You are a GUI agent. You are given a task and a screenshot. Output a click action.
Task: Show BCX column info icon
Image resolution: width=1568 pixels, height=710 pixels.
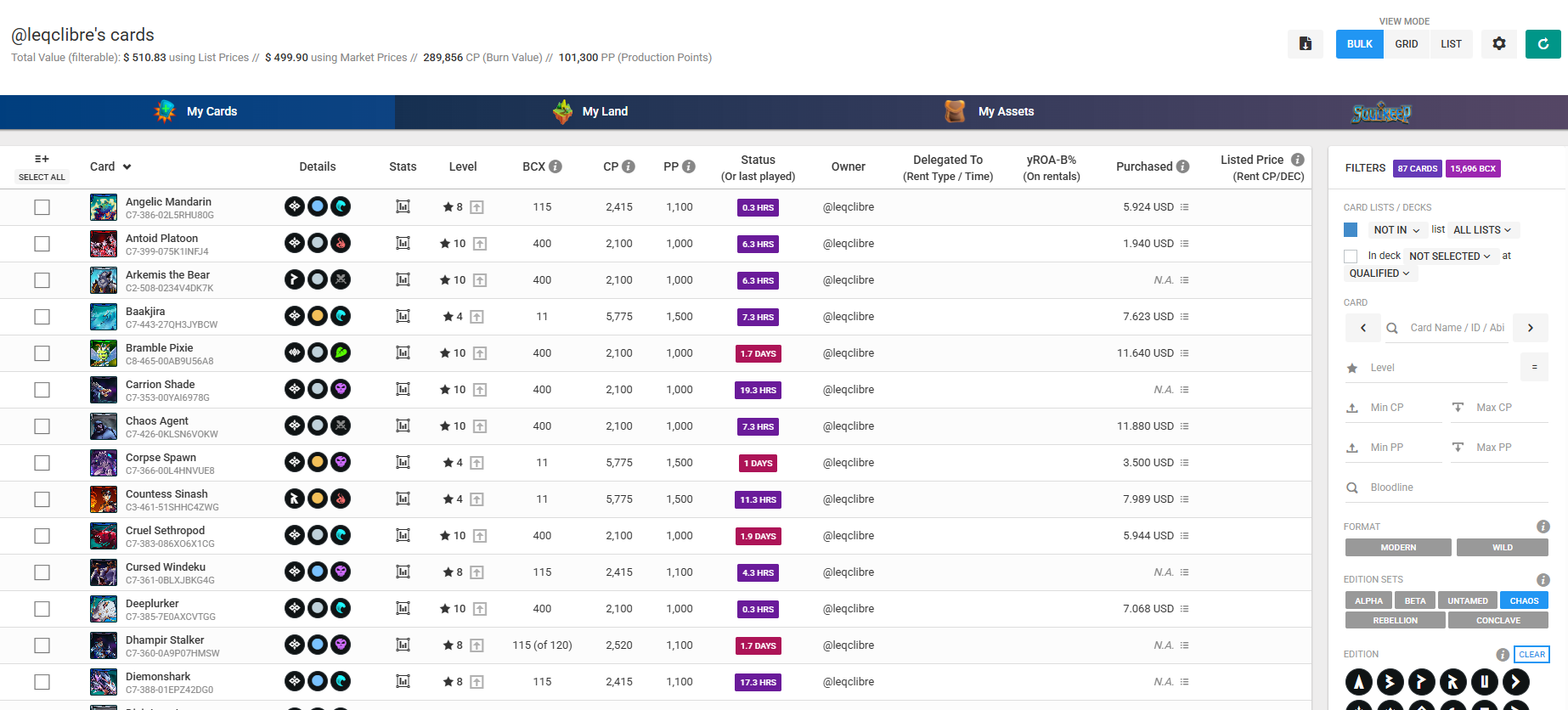coord(556,166)
